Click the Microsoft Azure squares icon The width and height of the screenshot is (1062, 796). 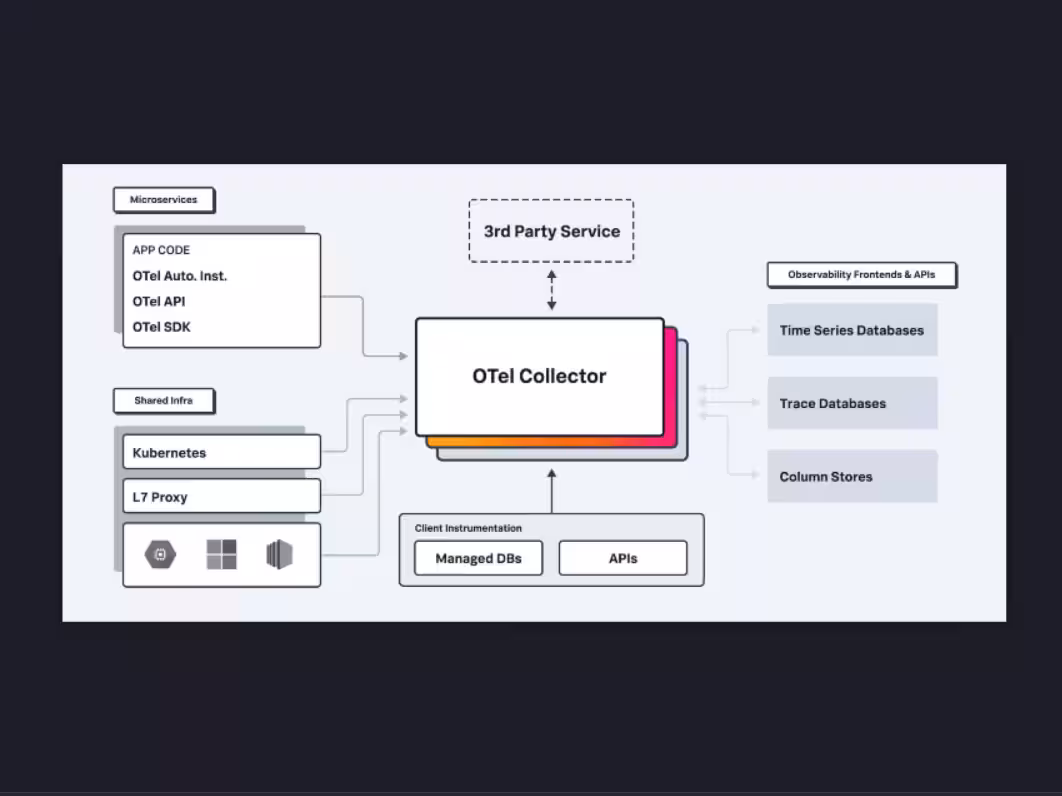(x=220, y=554)
